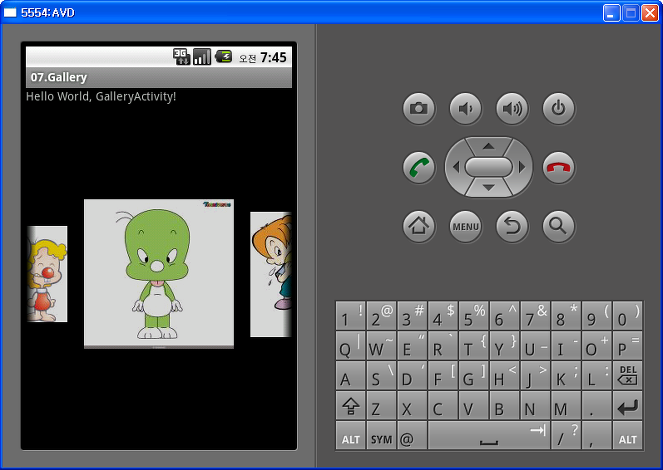The height and width of the screenshot is (470, 663).
Task: Click the Shift arrow key
Action: [351, 406]
